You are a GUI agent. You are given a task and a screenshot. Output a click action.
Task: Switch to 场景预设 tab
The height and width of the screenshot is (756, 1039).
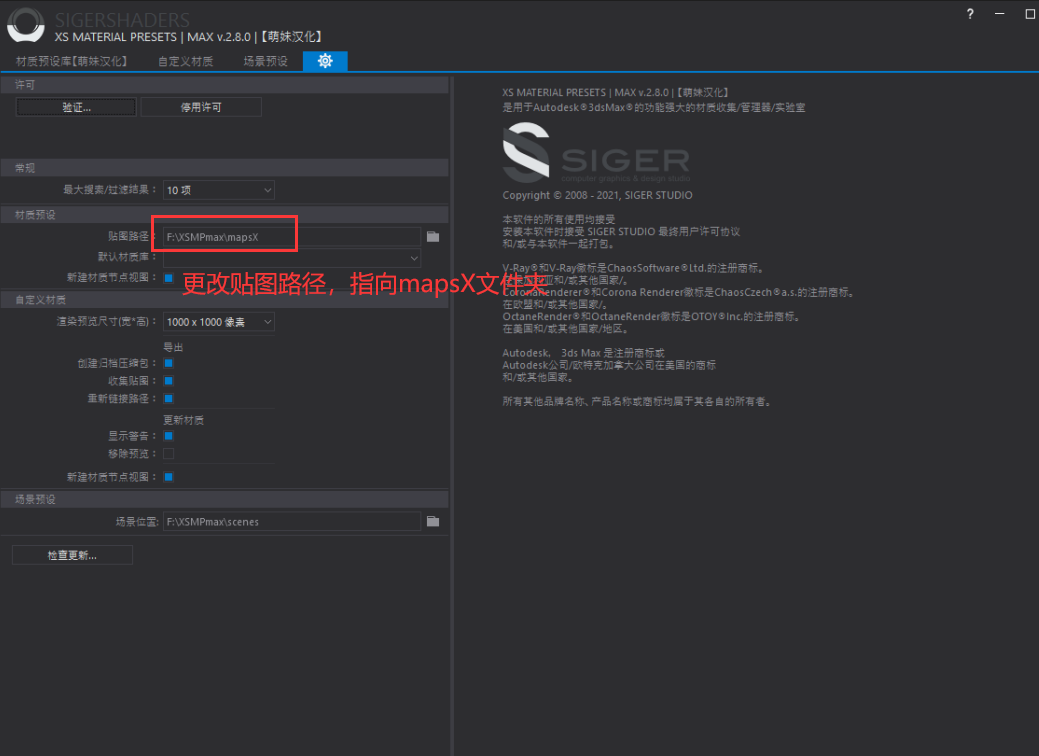tap(266, 61)
